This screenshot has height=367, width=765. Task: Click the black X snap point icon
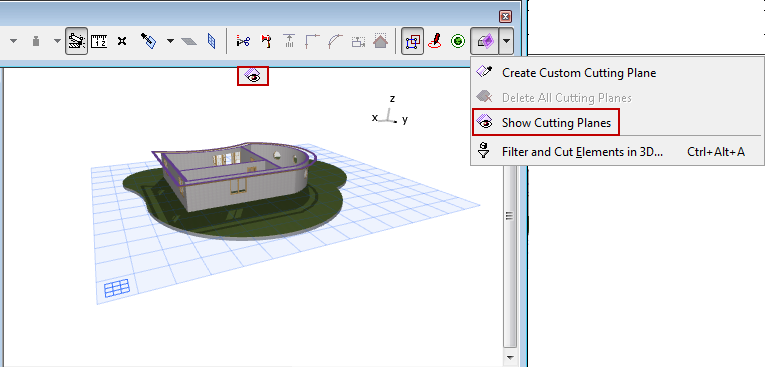click(x=122, y=41)
